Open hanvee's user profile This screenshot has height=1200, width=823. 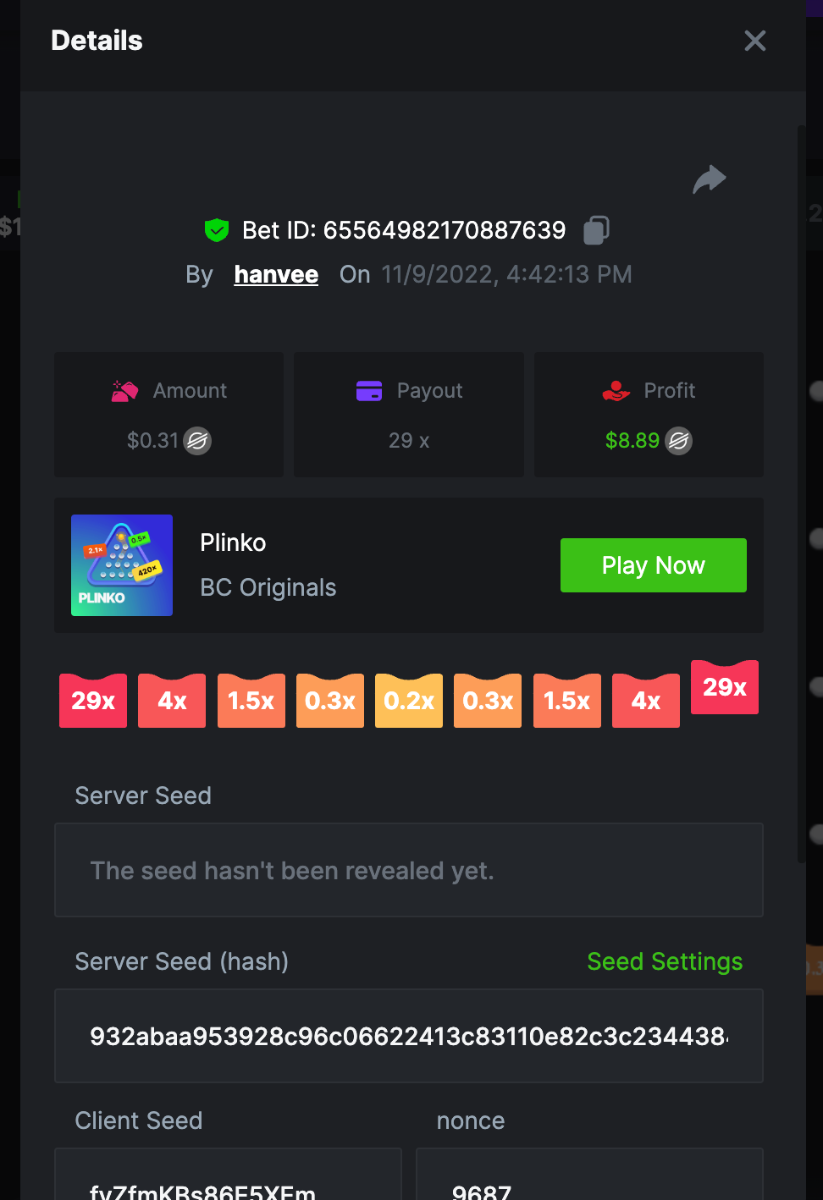[276, 274]
